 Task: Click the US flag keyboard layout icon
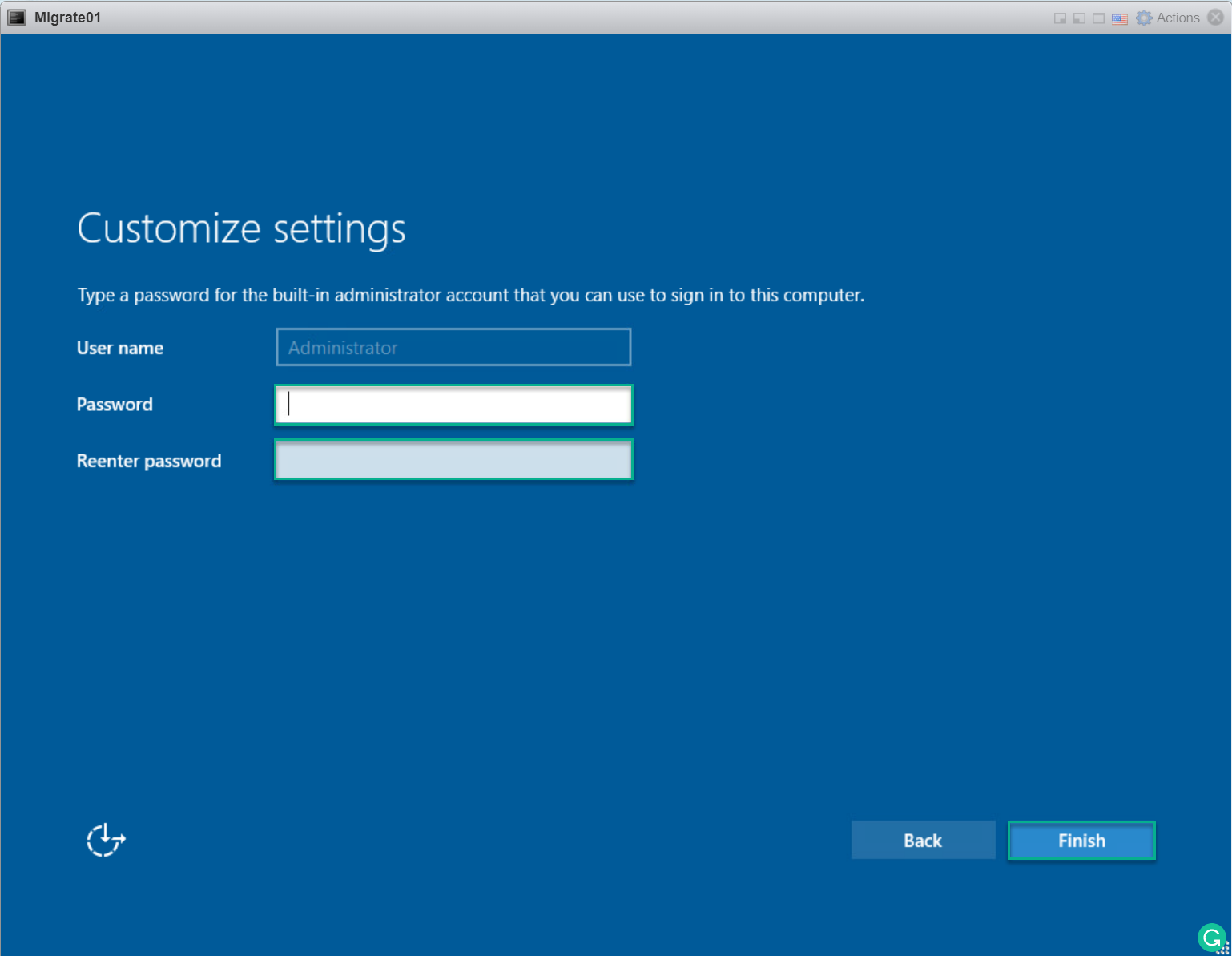click(1119, 18)
